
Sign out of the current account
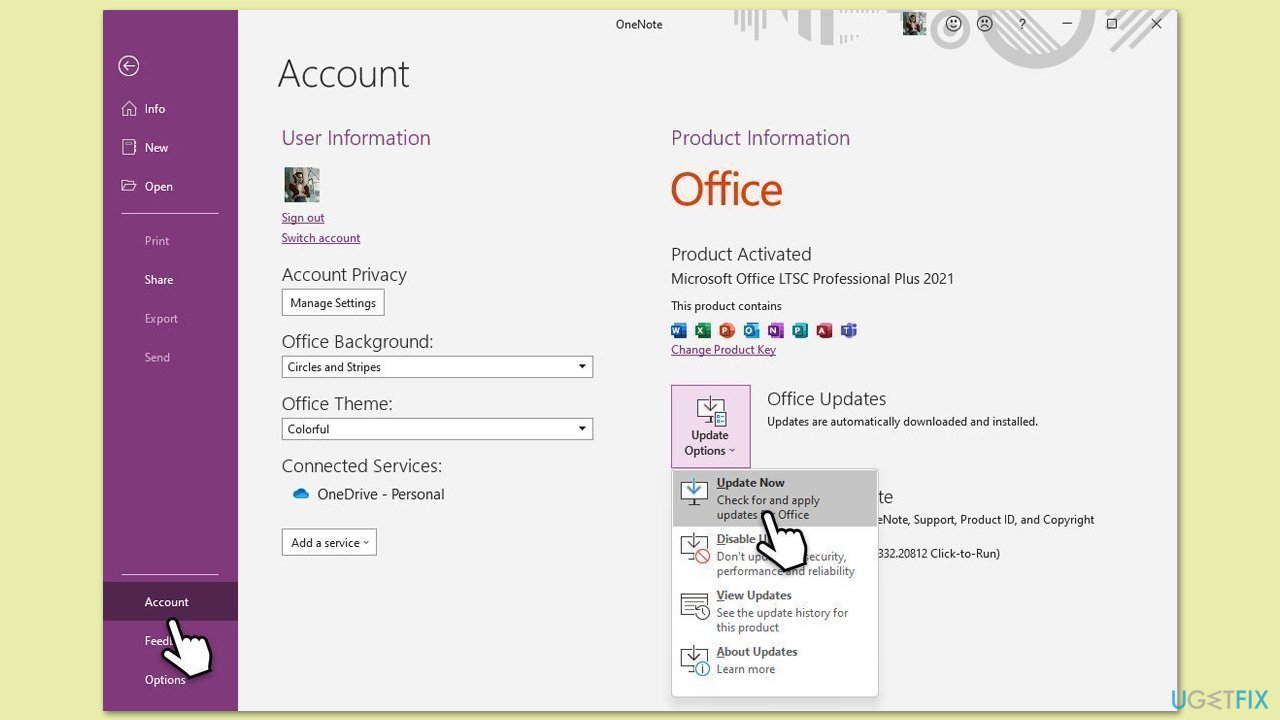click(302, 217)
